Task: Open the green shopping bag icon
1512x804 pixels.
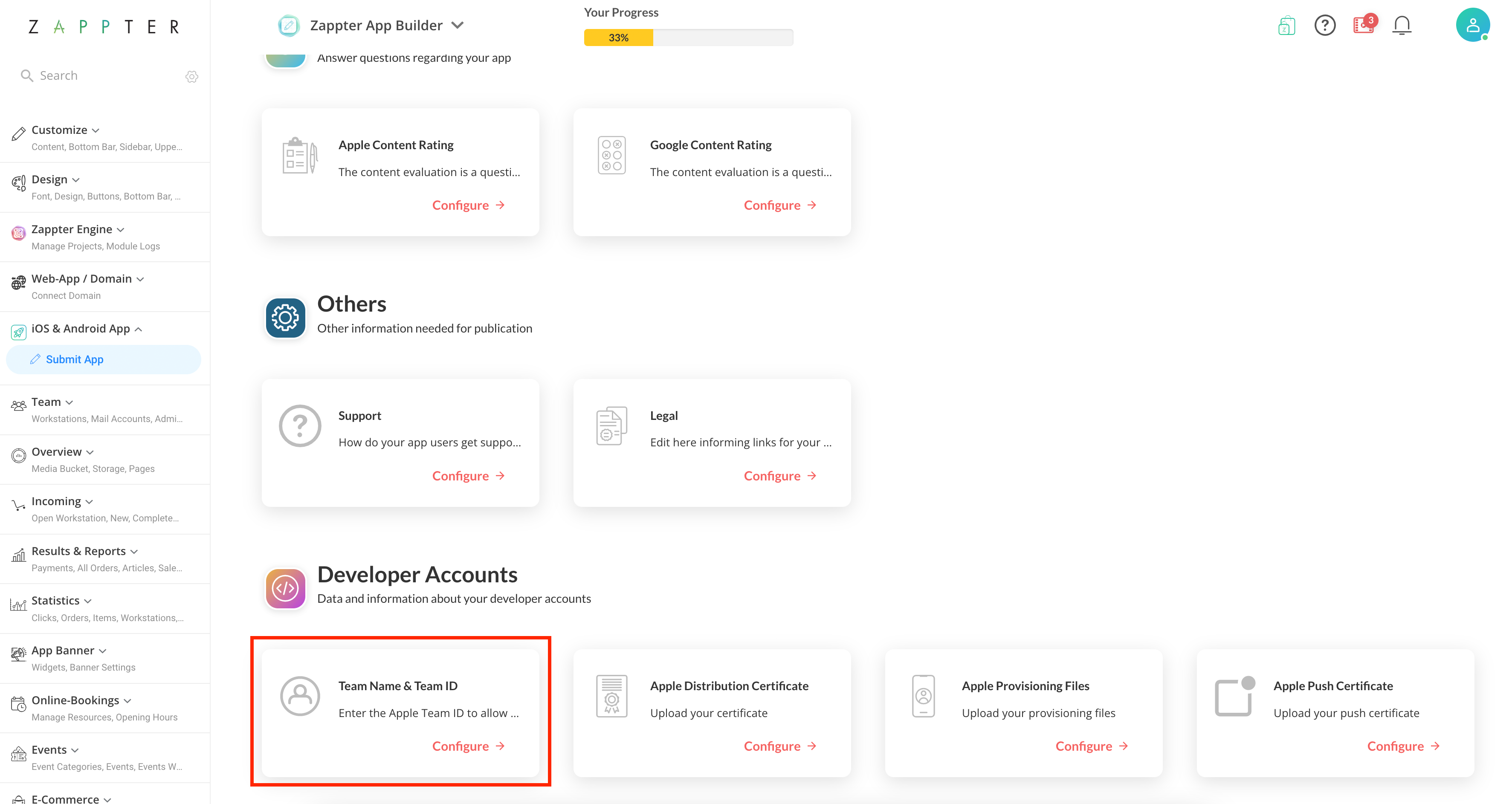Action: [1286, 25]
